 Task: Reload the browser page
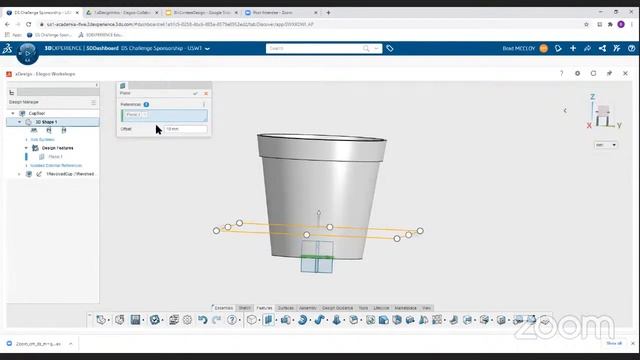29,24
